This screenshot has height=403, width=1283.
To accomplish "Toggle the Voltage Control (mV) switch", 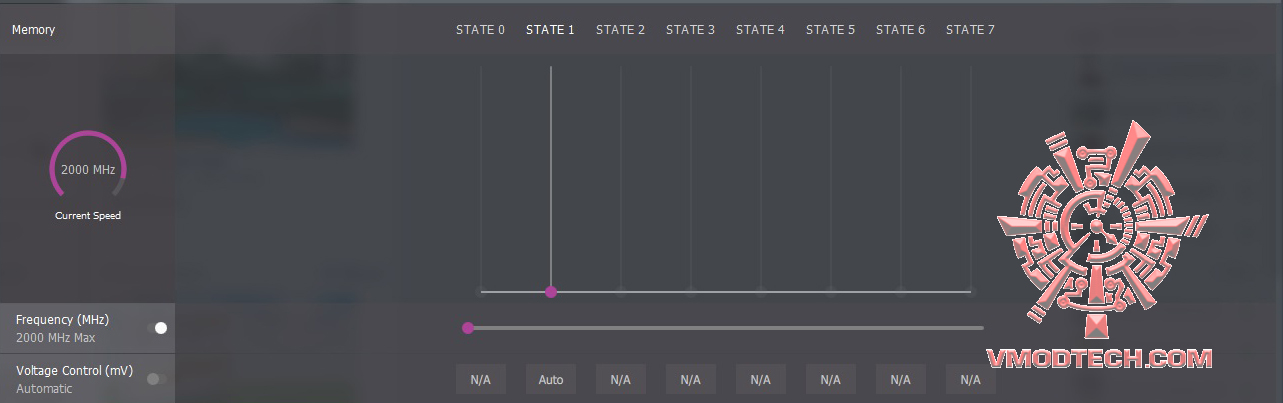I will click(x=156, y=379).
